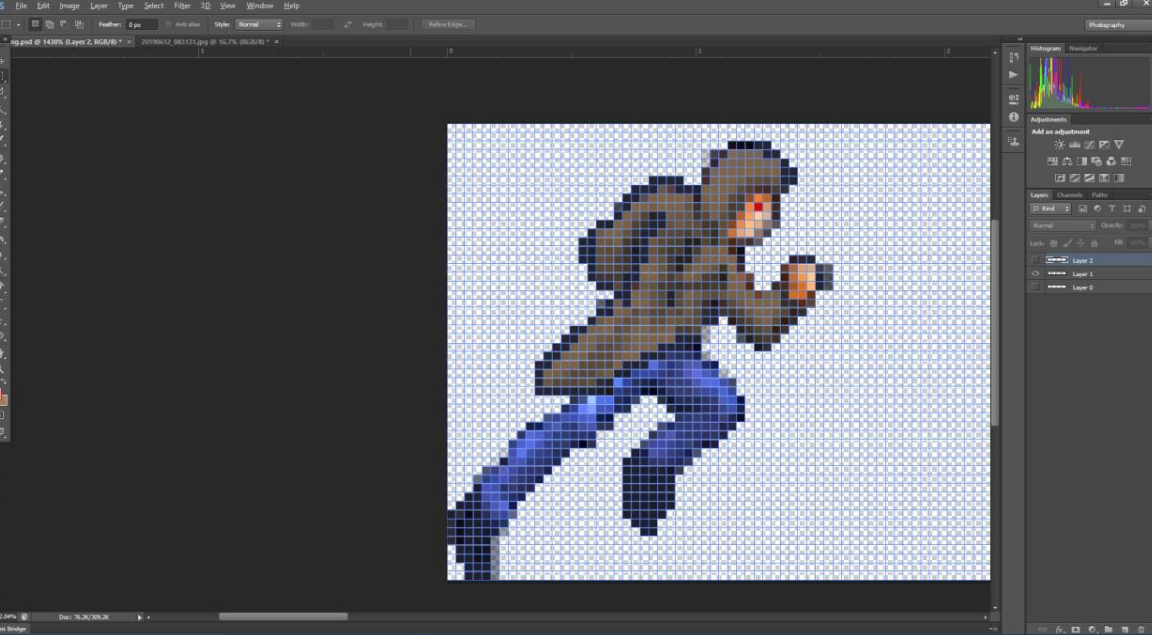The image size is (1152, 635).
Task: Click the horizontal scrollbar thumb
Action: pyautogui.click(x=283, y=617)
